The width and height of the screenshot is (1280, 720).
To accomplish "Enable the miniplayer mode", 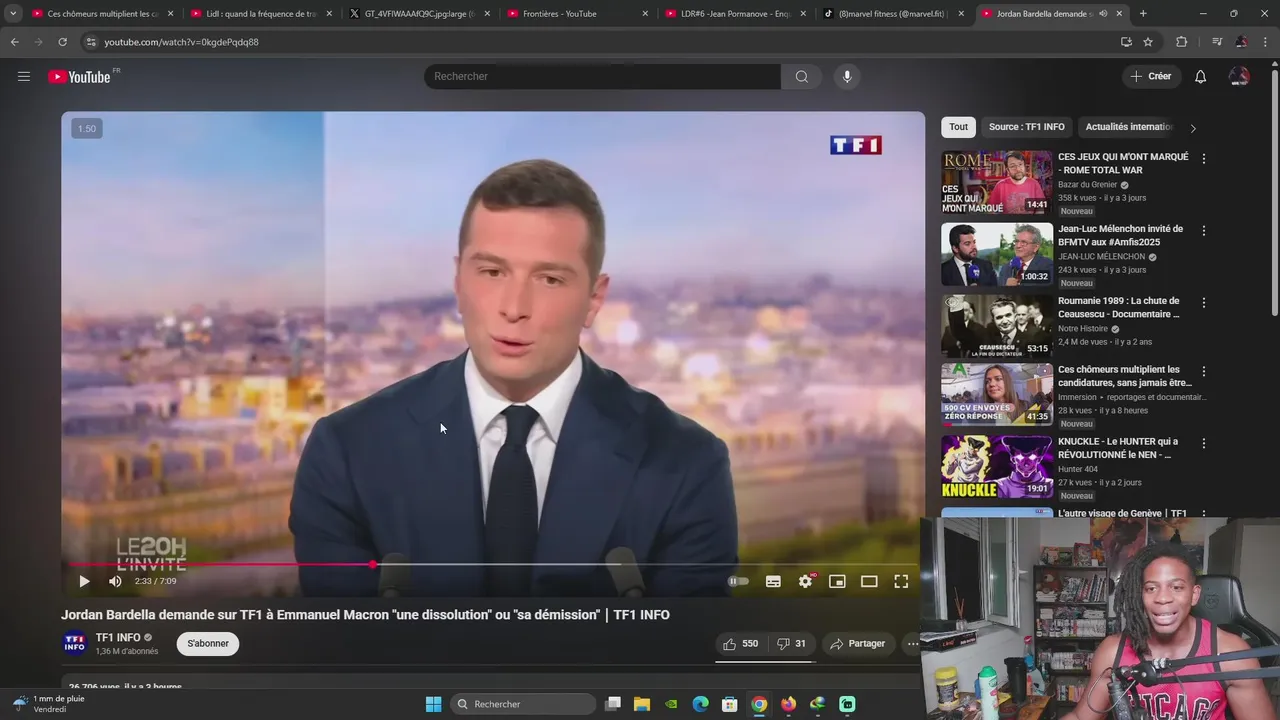I will (x=837, y=581).
